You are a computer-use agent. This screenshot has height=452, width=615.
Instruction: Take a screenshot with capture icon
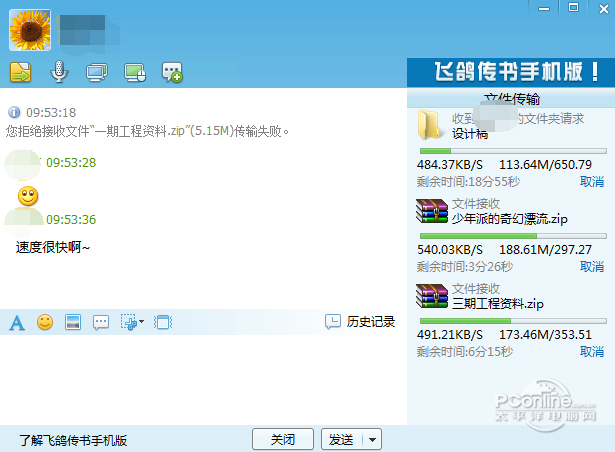129,323
